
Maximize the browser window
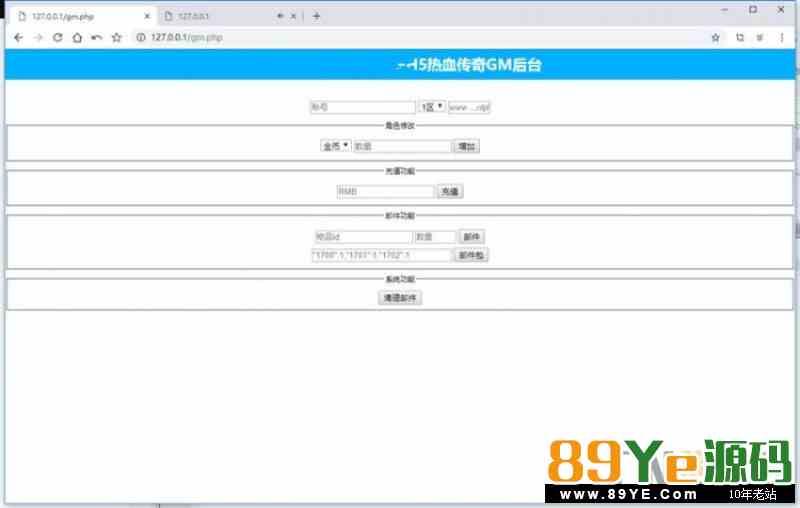click(753, 10)
